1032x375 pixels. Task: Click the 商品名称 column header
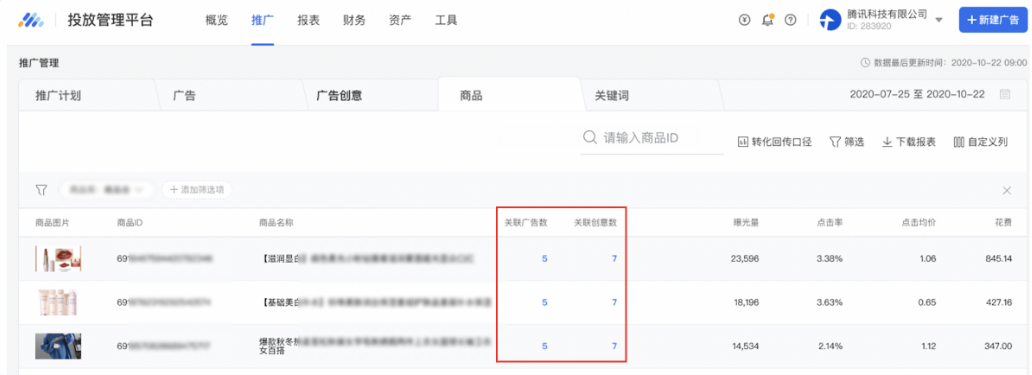click(276, 222)
